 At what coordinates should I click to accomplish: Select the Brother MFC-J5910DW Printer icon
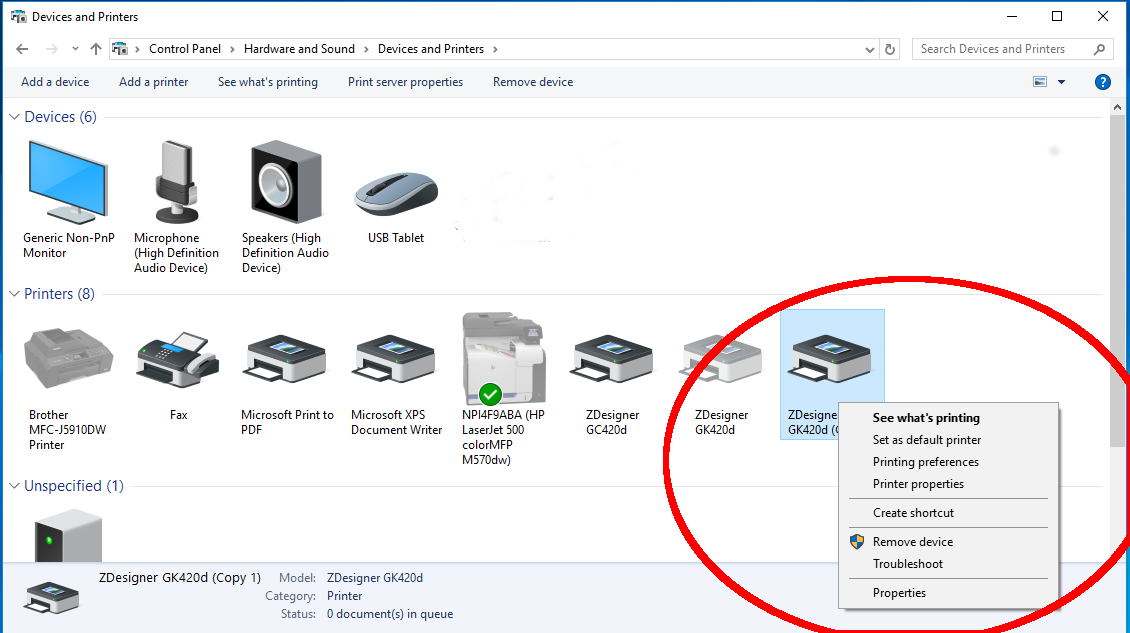coord(68,358)
